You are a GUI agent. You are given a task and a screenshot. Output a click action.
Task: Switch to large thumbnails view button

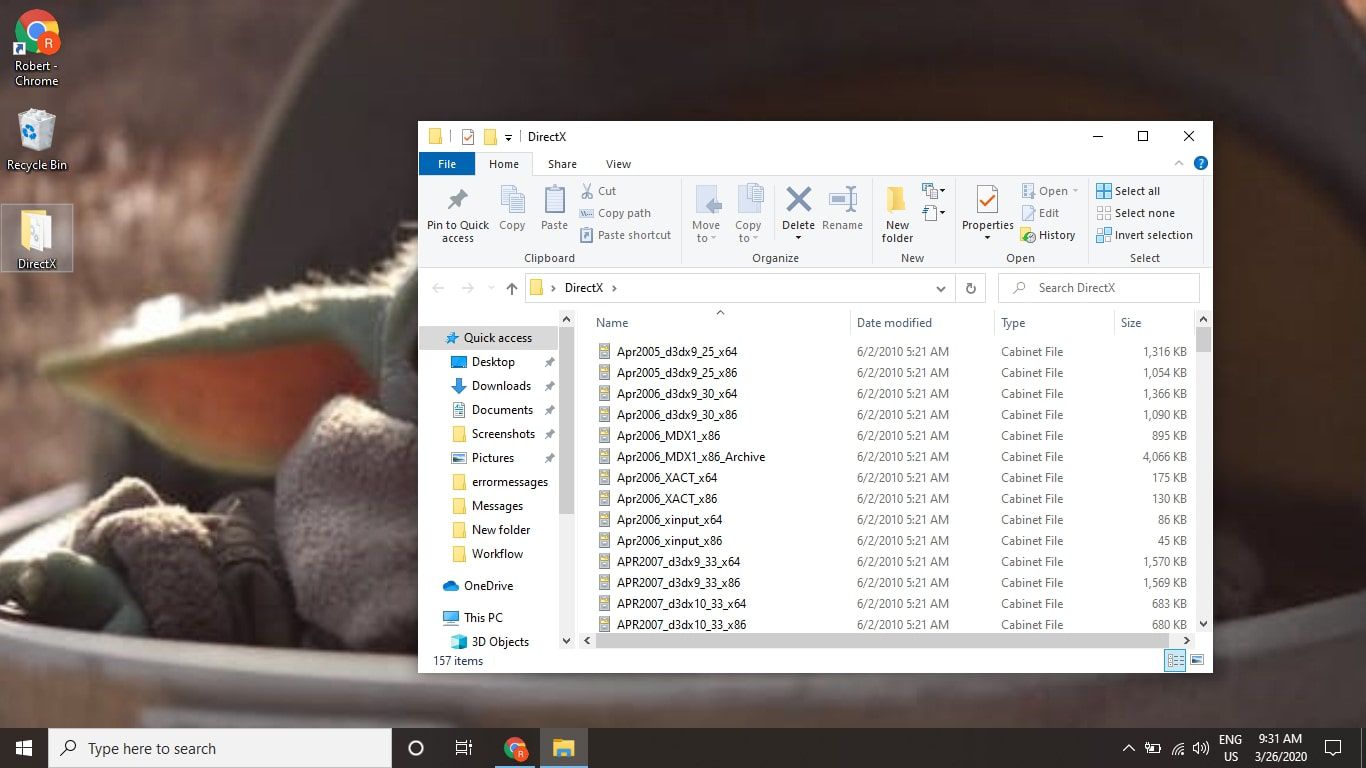pyautogui.click(x=1196, y=660)
